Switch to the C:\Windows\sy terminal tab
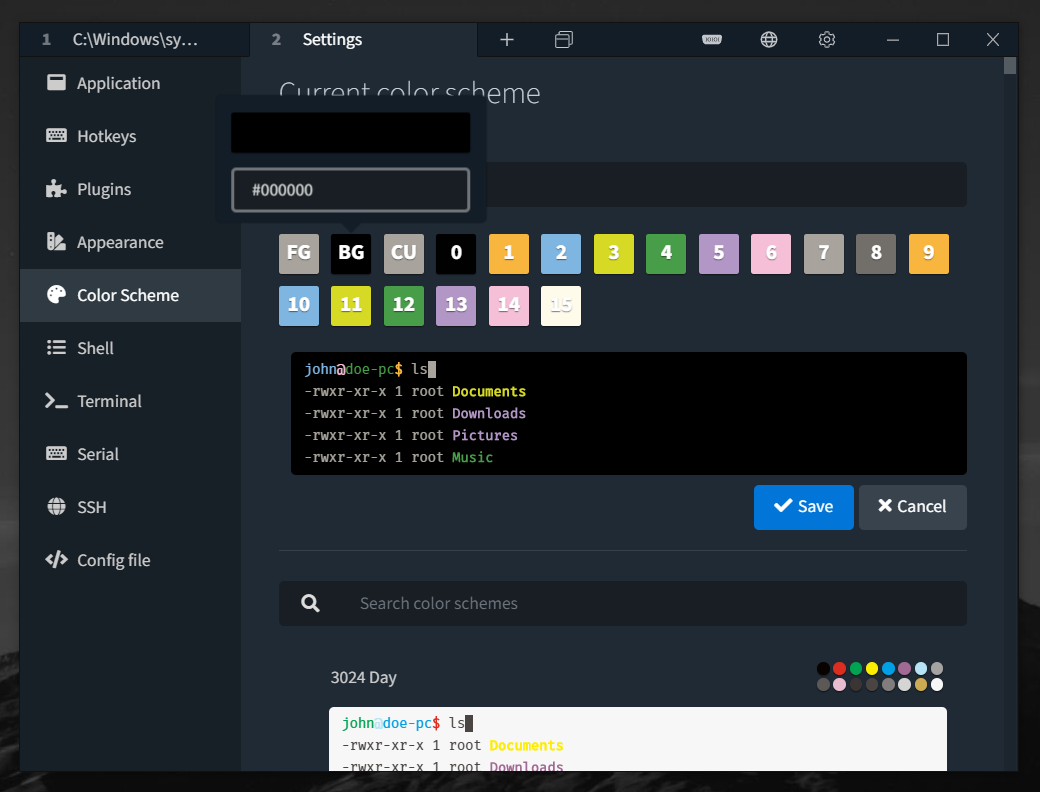This screenshot has height=792, width=1040. (x=135, y=39)
